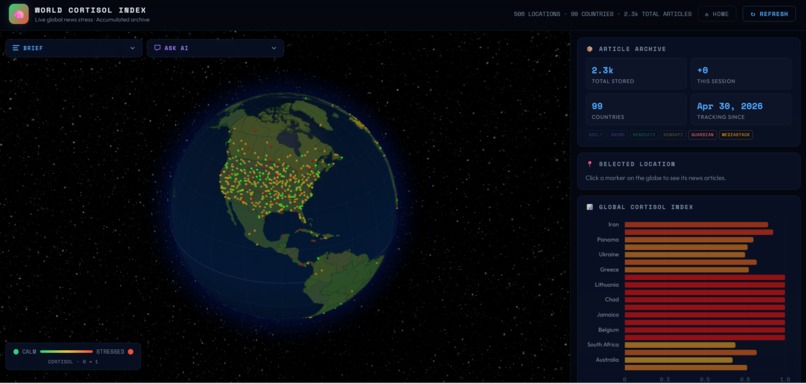Click the World Cortisol Index title
The image size is (806, 384).
[x=90, y=10]
